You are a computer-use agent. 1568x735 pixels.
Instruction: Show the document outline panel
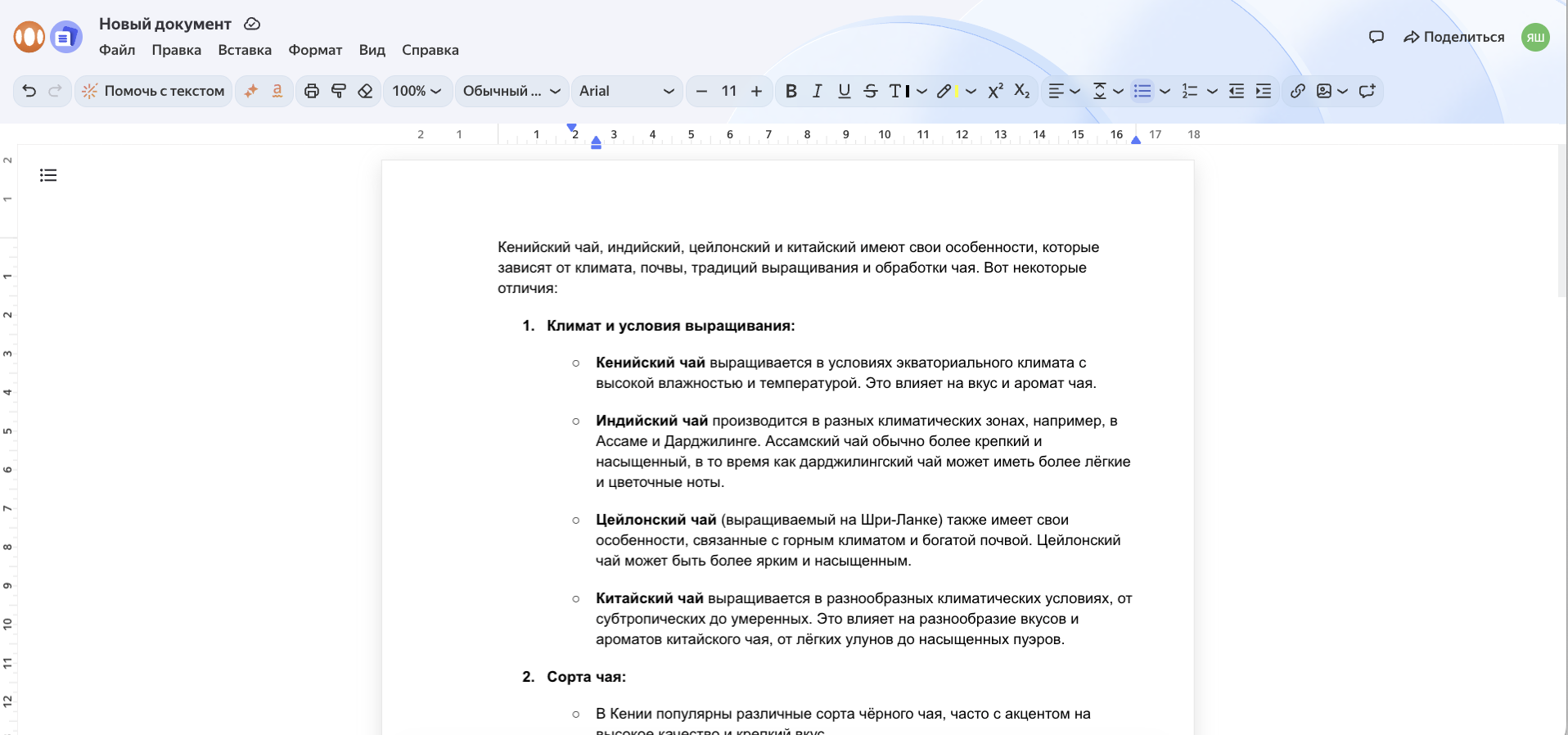(x=48, y=174)
